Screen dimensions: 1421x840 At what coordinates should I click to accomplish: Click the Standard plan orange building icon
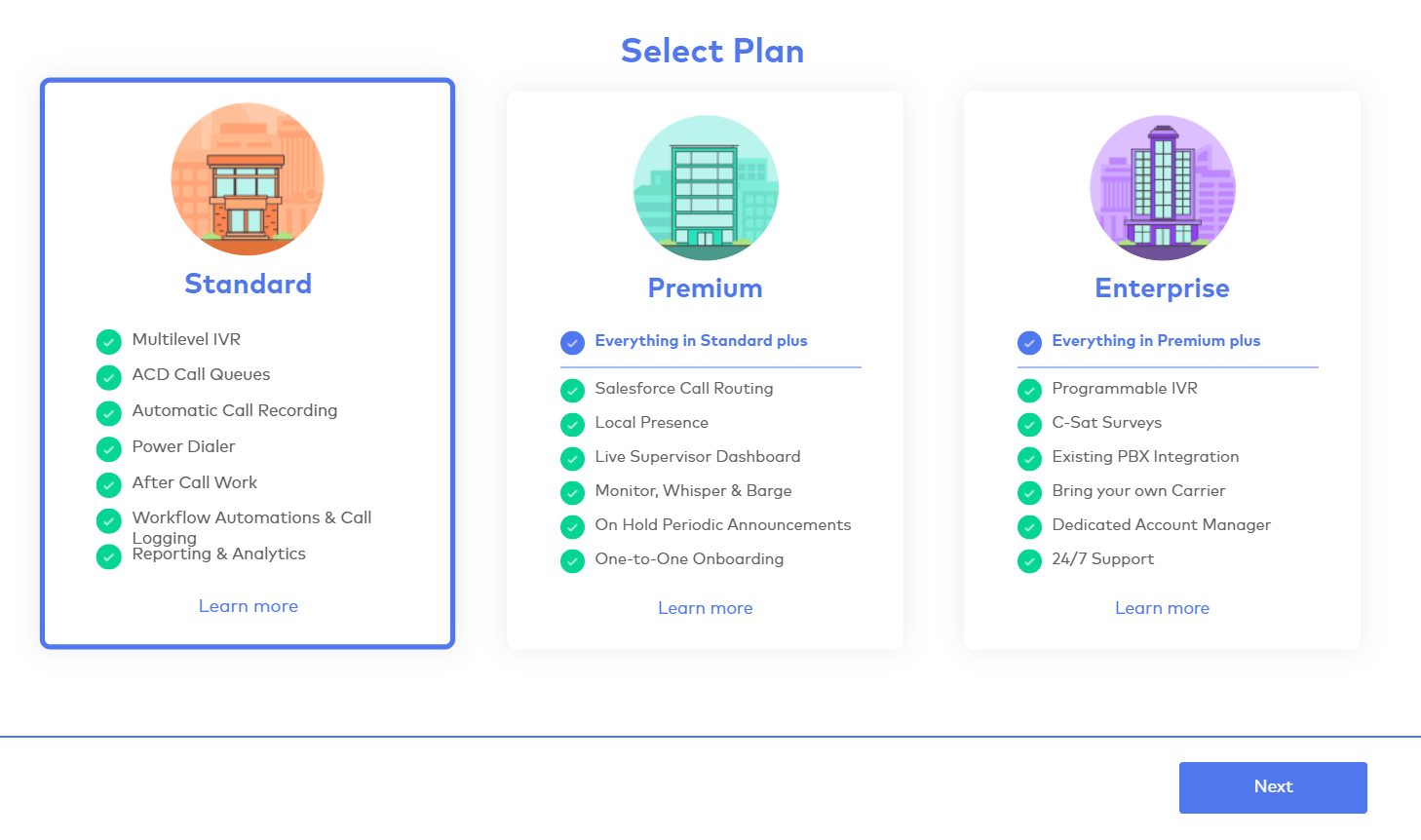(x=248, y=179)
